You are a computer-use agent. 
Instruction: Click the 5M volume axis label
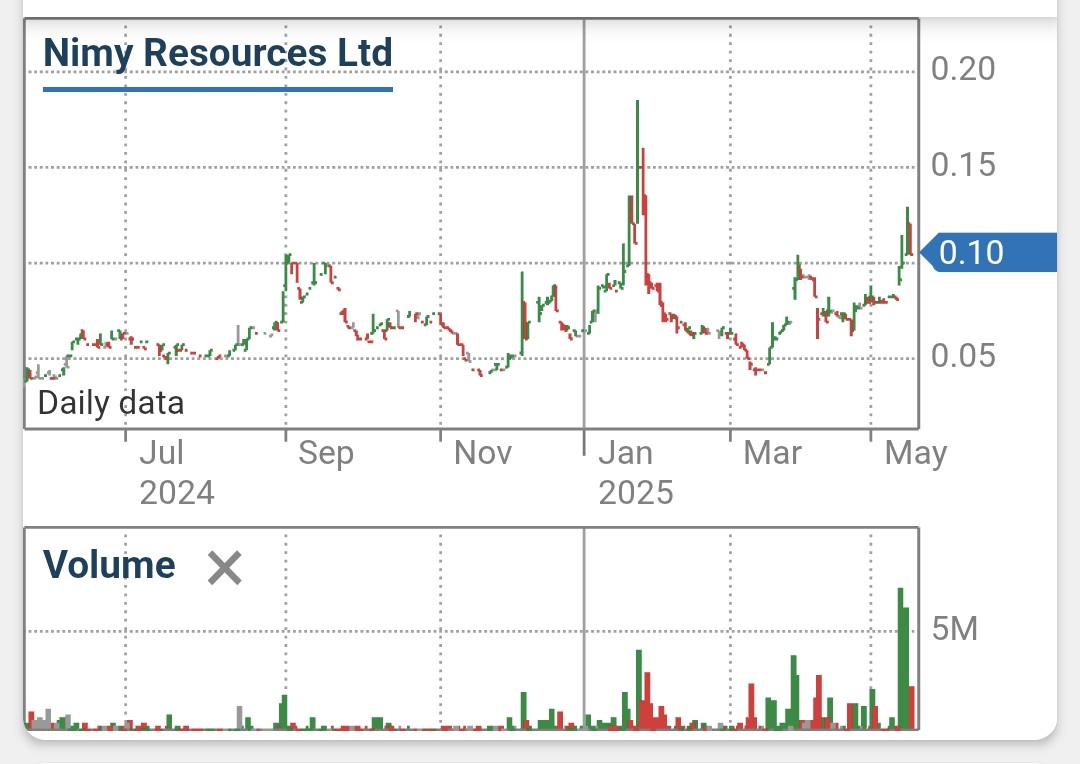click(954, 630)
